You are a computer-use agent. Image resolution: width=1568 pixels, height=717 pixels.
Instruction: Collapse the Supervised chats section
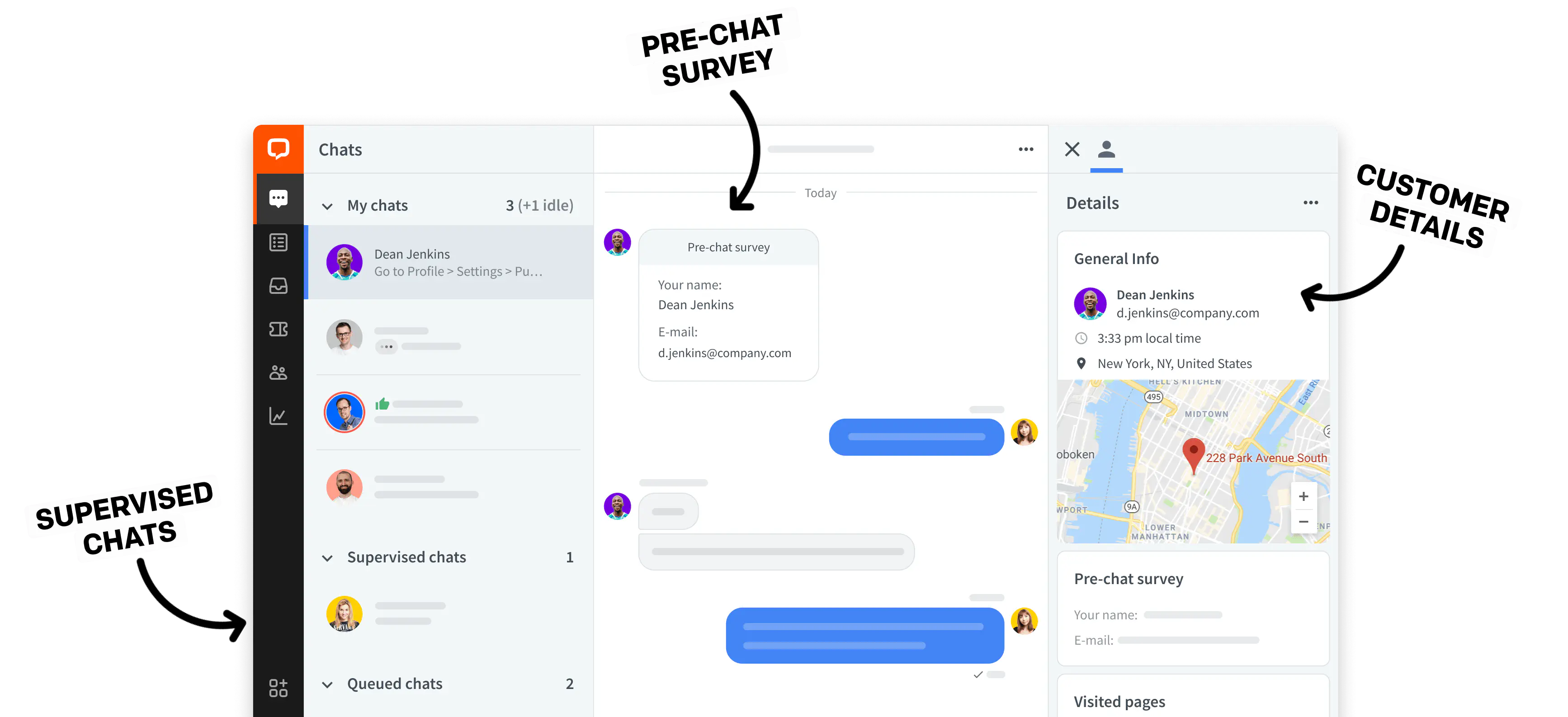[329, 557]
